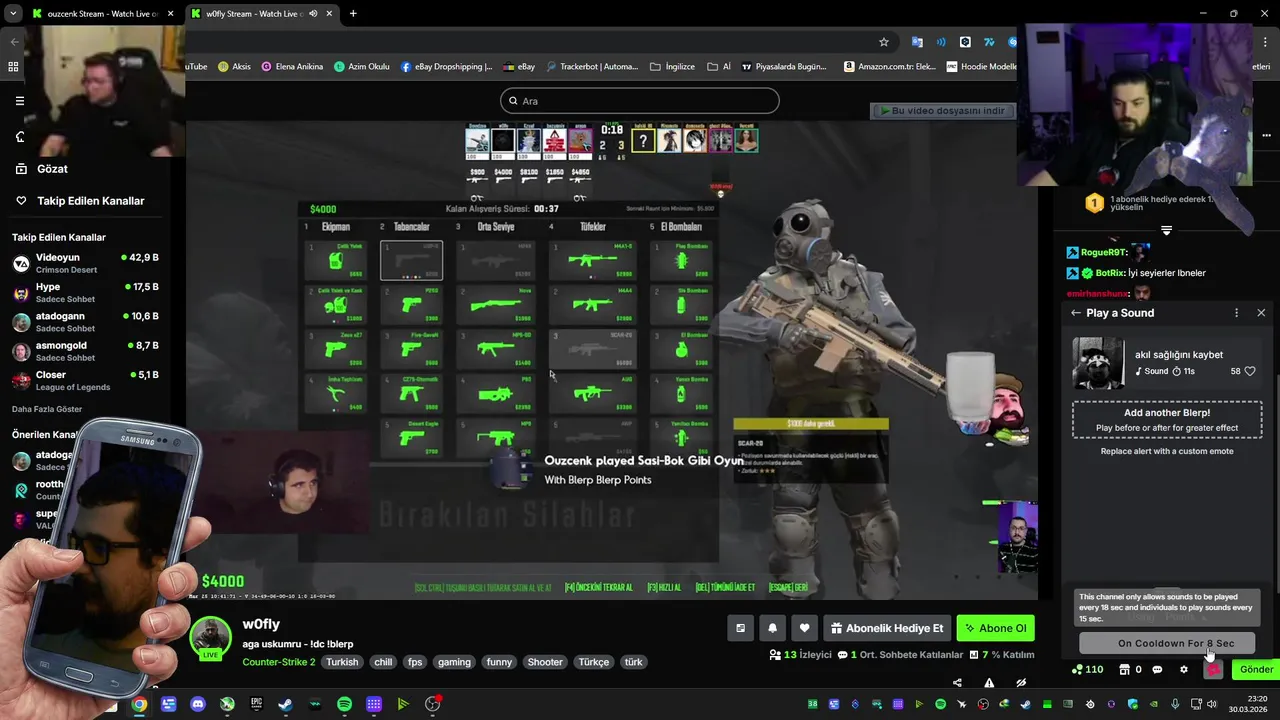Screen dimensions: 1280x720
Task: Open the Google Translate extension icon
Action: pos(917,42)
